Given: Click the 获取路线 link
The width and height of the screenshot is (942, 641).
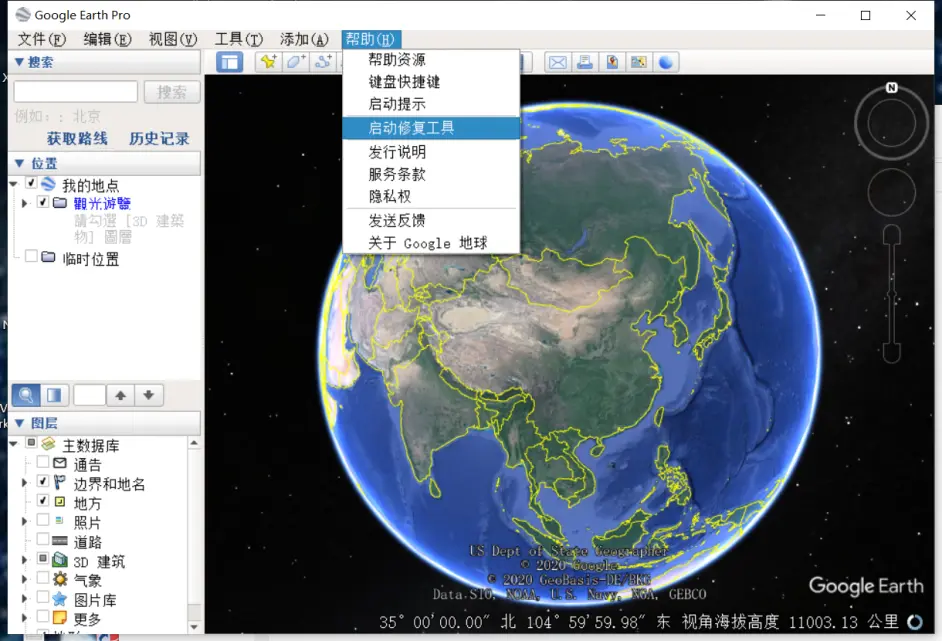Looking at the screenshot, I should [x=77, y=139].
